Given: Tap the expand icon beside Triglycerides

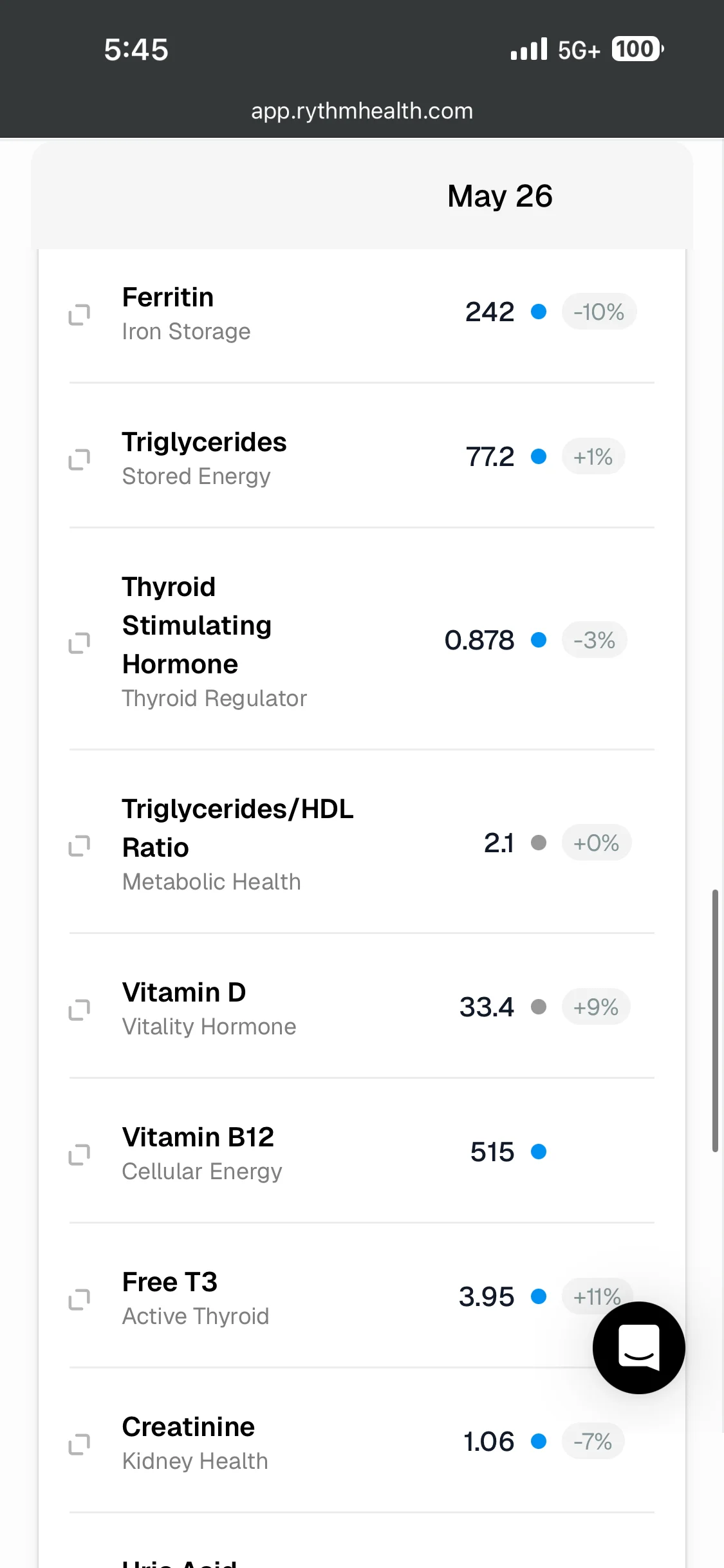Looking at the screenshot, I should pyautogui.click(x=79, y=459).
